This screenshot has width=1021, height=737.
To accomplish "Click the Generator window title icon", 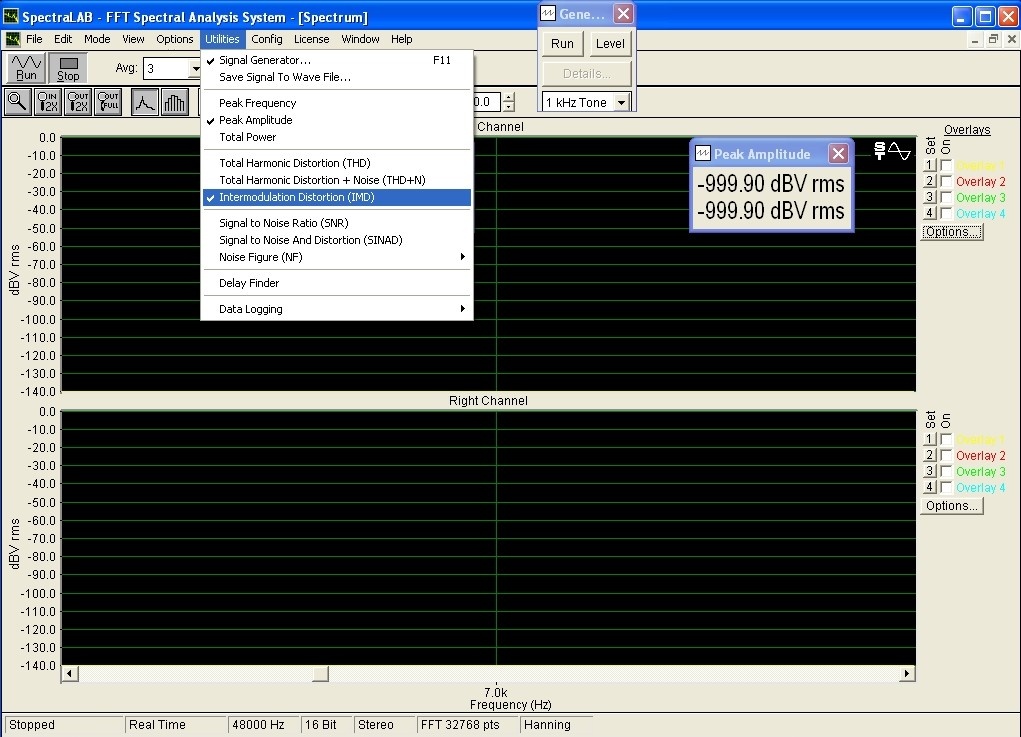I will pos(548,14).
